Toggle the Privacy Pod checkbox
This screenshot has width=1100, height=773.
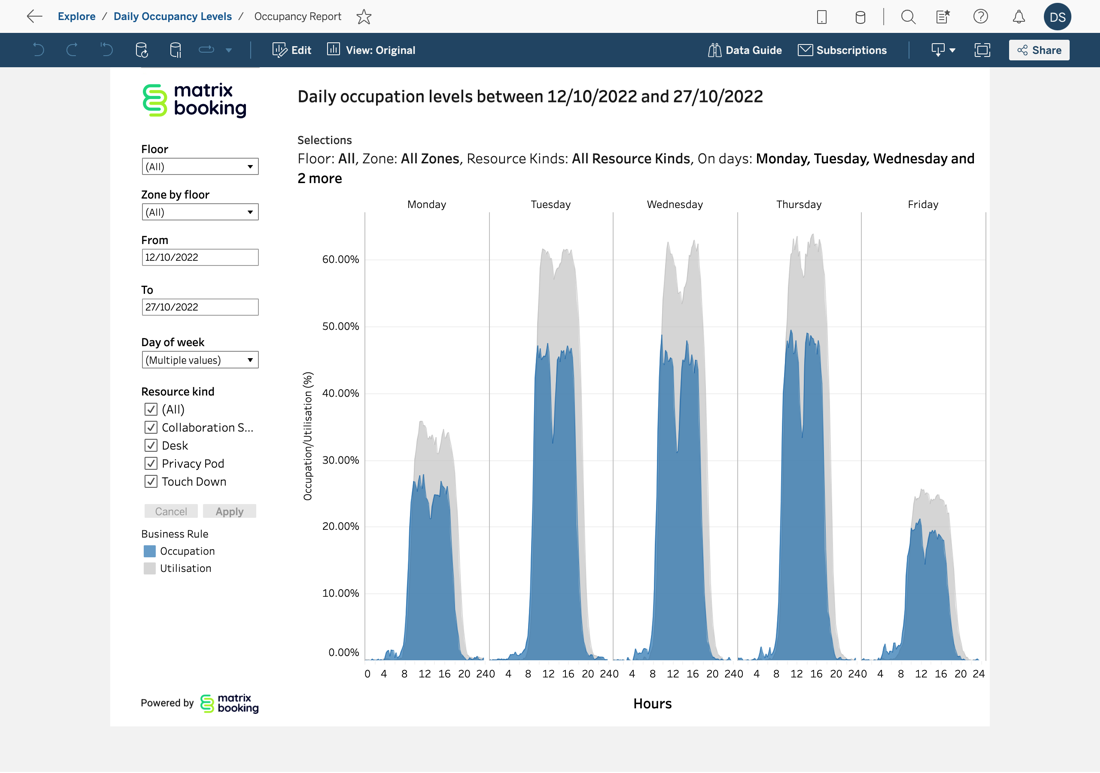pyautogui.click(x=151, y=464)
